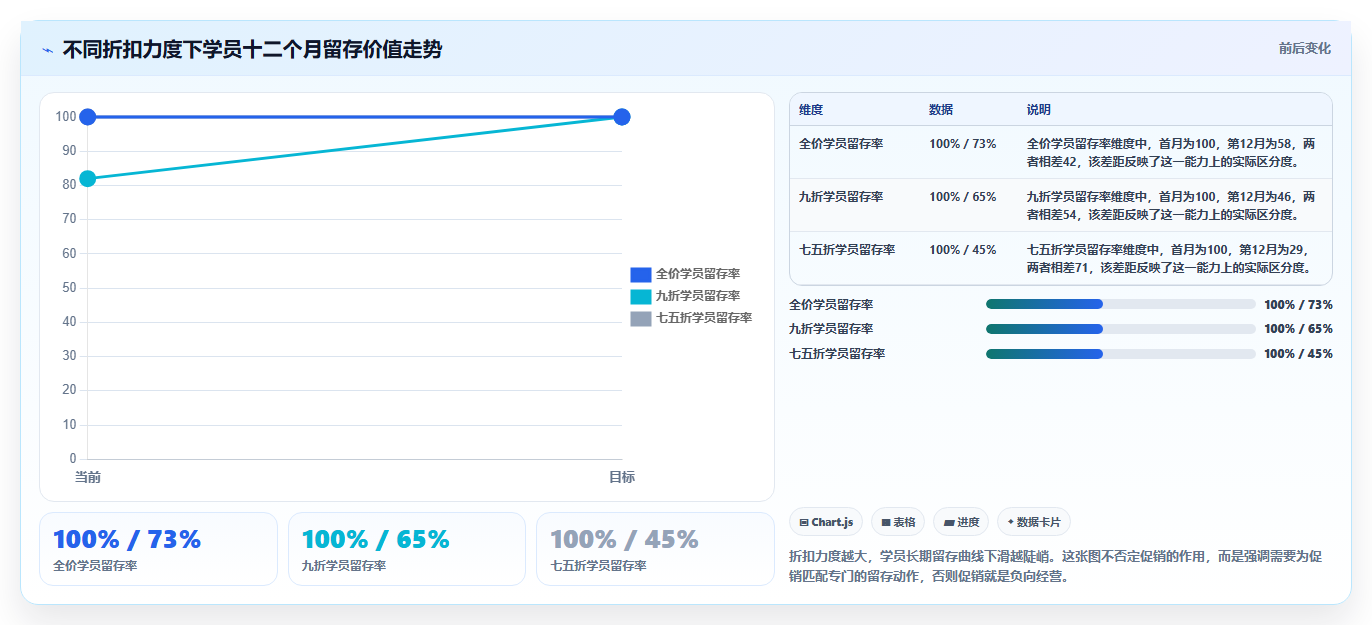Click the 数据 column header
The width and height of the screenshot is (1372, 625).
[941, 109]
